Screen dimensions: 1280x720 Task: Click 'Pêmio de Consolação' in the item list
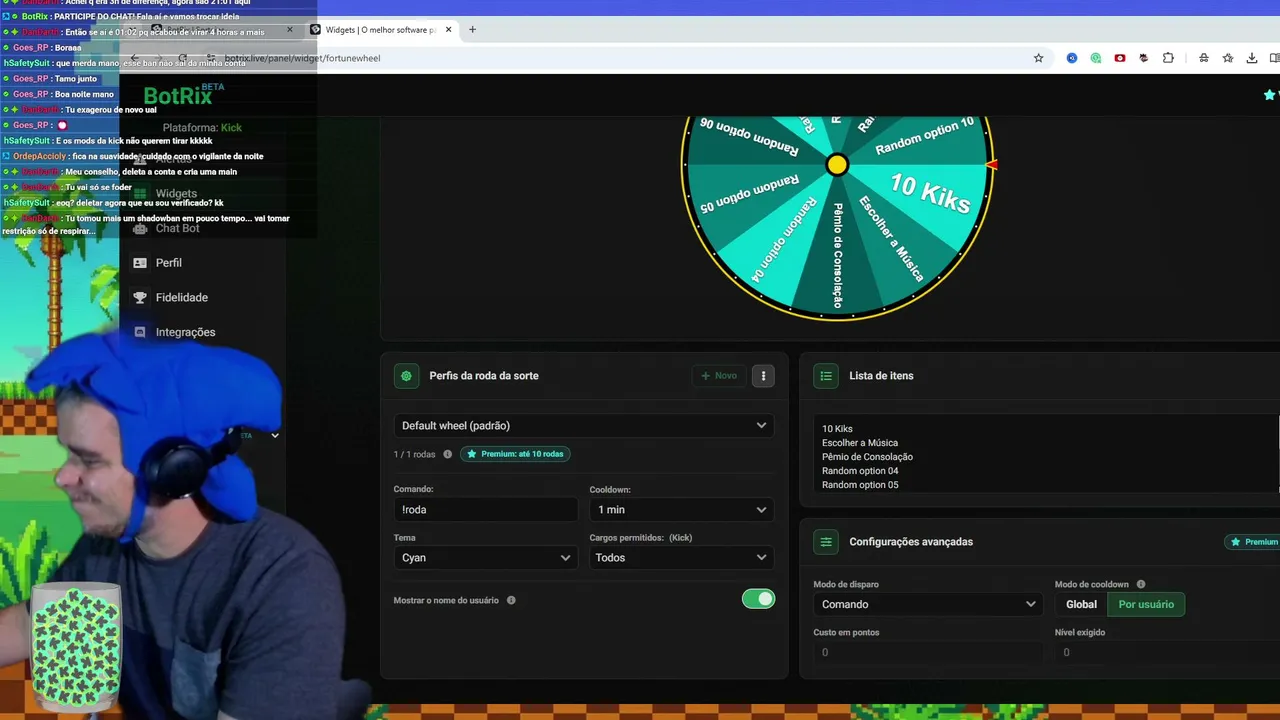[867, 457]
